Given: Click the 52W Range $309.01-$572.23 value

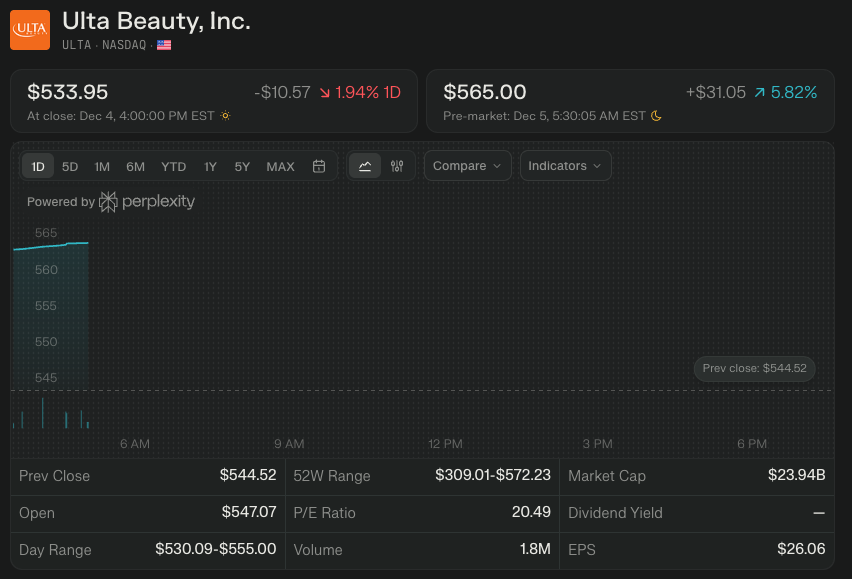Looking at the screenshot, I should [493, 475].
